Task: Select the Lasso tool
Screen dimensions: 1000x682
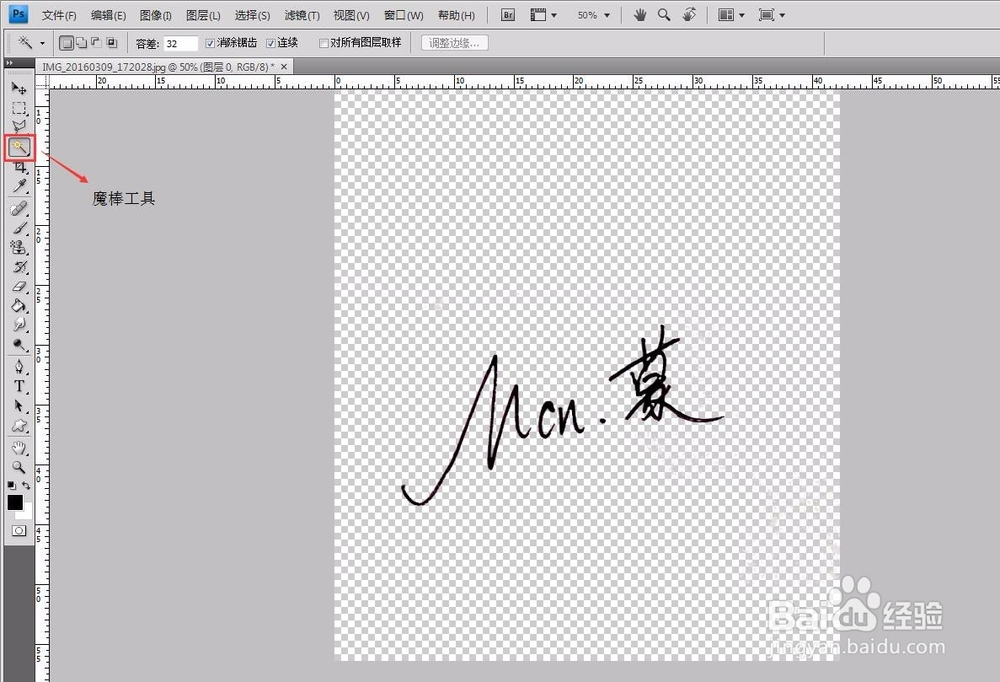Action: click(18, 127)
